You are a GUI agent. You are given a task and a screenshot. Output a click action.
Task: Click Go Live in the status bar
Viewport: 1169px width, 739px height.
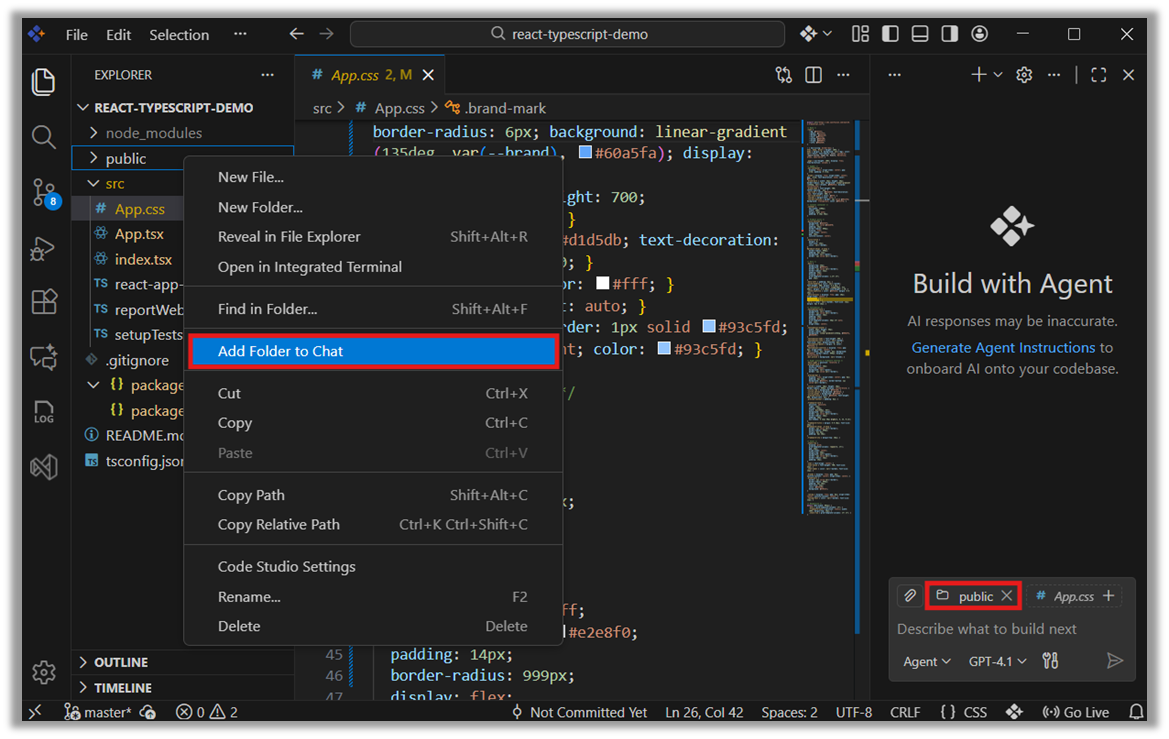click(x=1076, y=712)
